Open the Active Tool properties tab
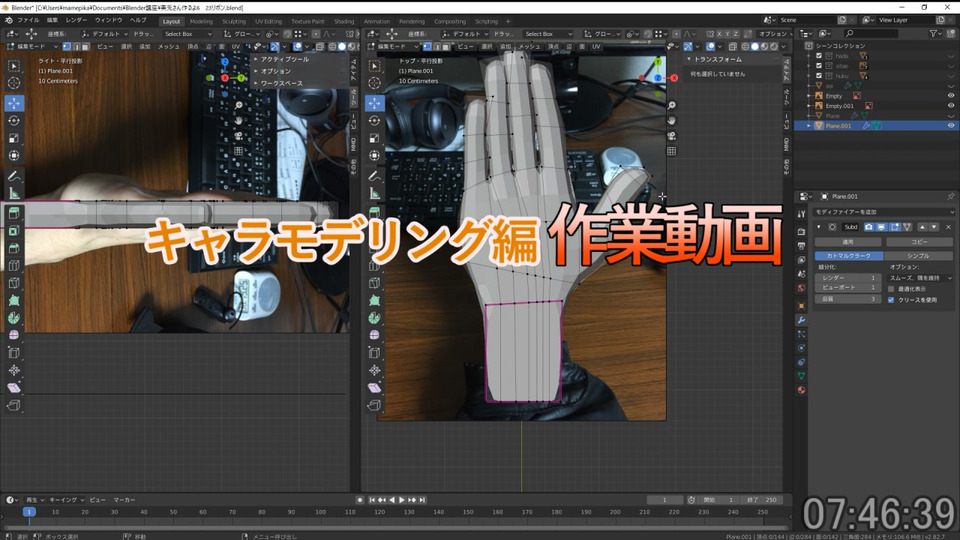Viewport: 960px width, 540px height. (x=801, y=214)
